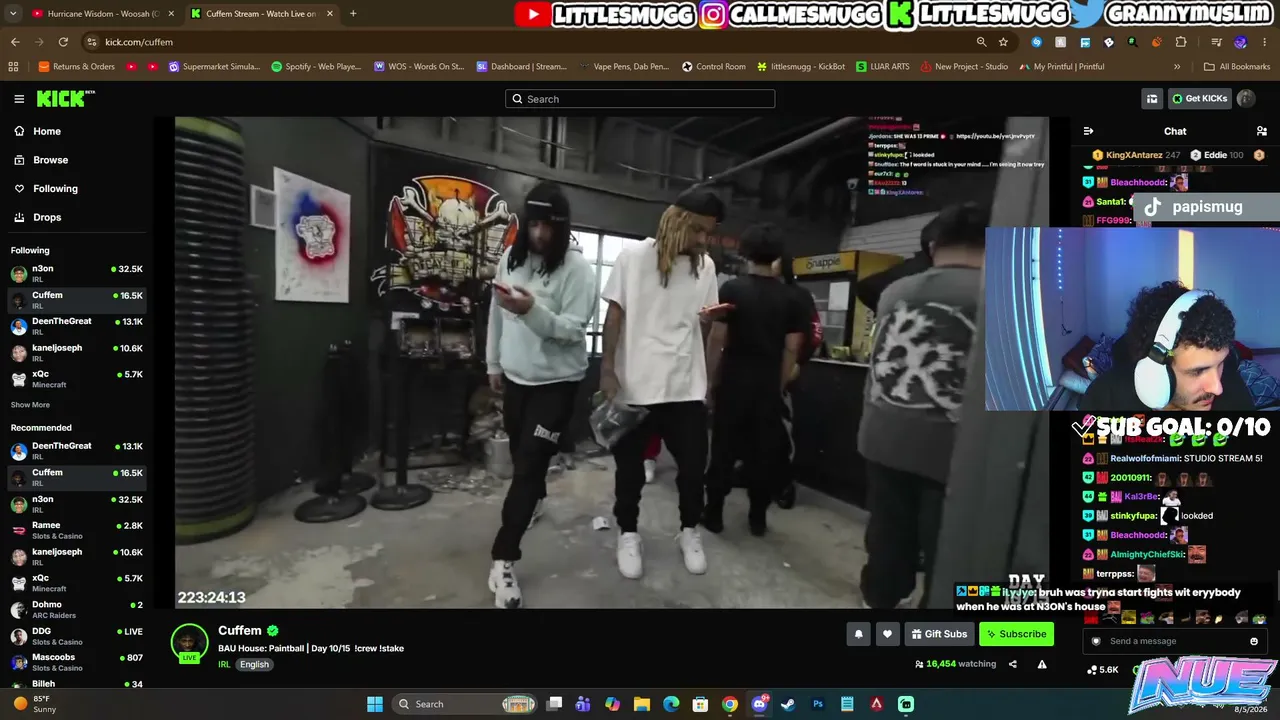The width and height of the screenshot is (1280, 720).
Task: Open the Chrome apps grid icon
Action: [x=13, y=67]
